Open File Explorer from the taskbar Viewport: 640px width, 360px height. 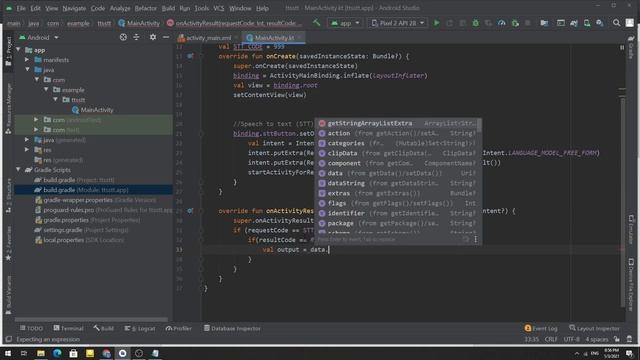(x=40, y=353)
